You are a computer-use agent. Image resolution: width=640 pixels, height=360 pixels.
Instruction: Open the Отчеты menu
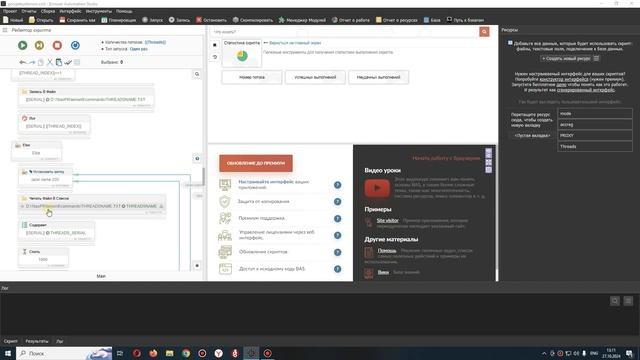pos(29,11)
